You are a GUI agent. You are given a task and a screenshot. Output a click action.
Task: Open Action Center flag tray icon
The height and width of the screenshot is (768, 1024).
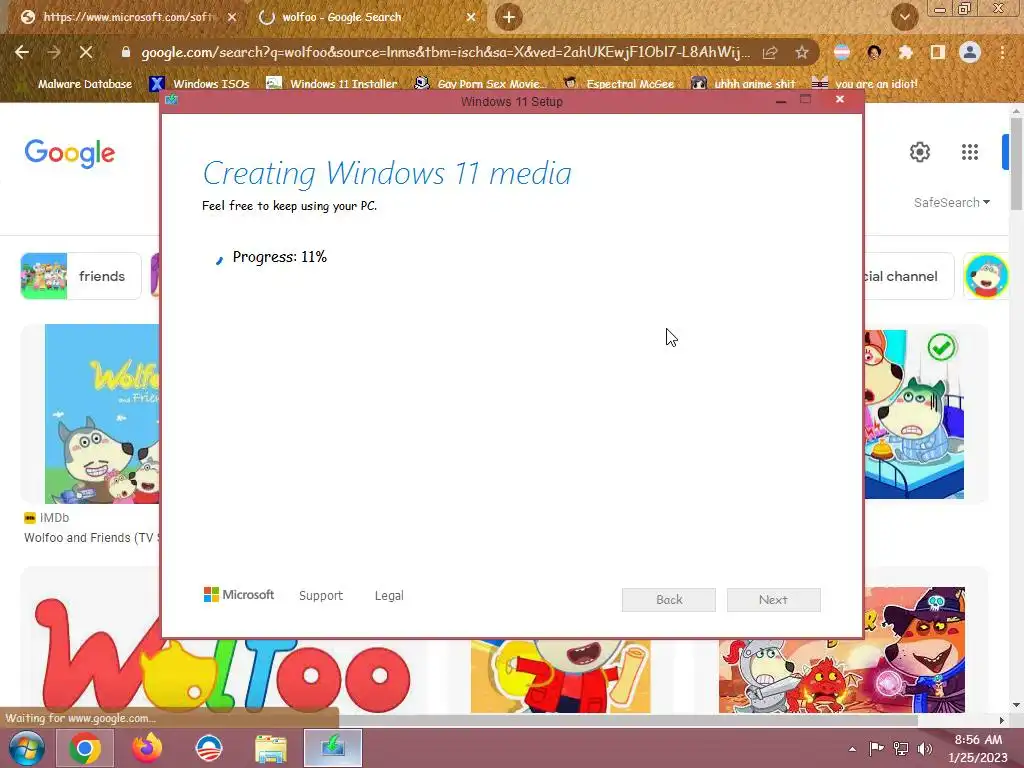pos(876,748)
